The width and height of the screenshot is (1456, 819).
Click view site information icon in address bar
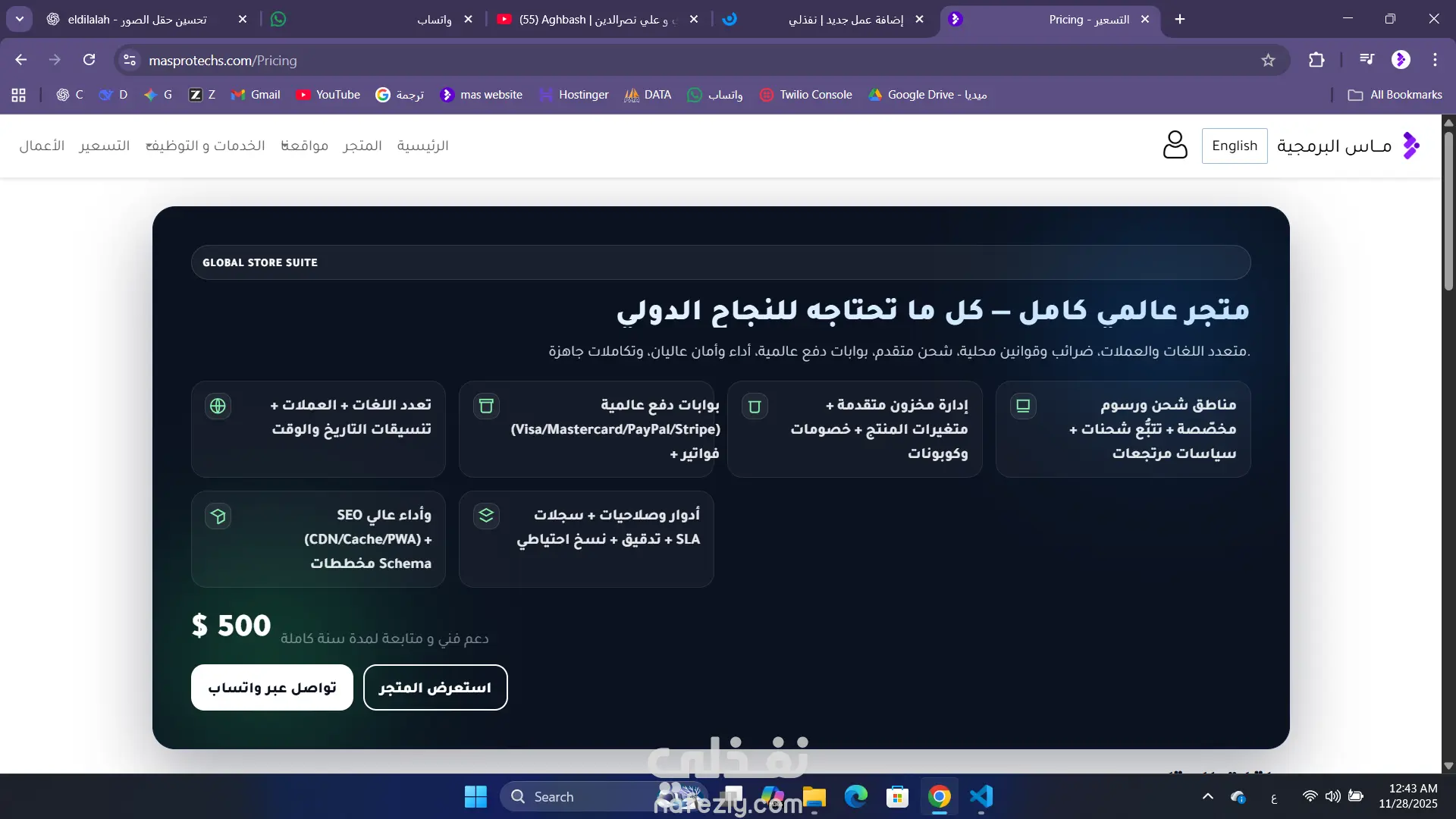point(130,60)
